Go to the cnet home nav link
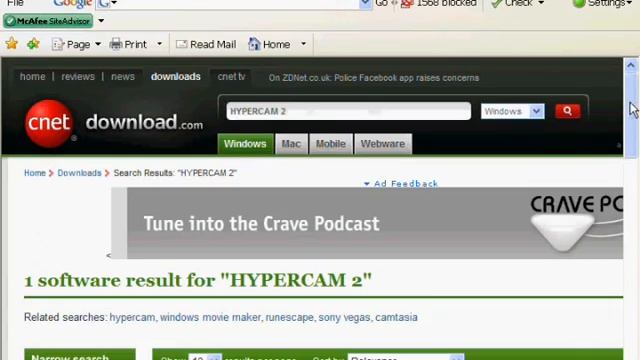 tap(33, 77)
